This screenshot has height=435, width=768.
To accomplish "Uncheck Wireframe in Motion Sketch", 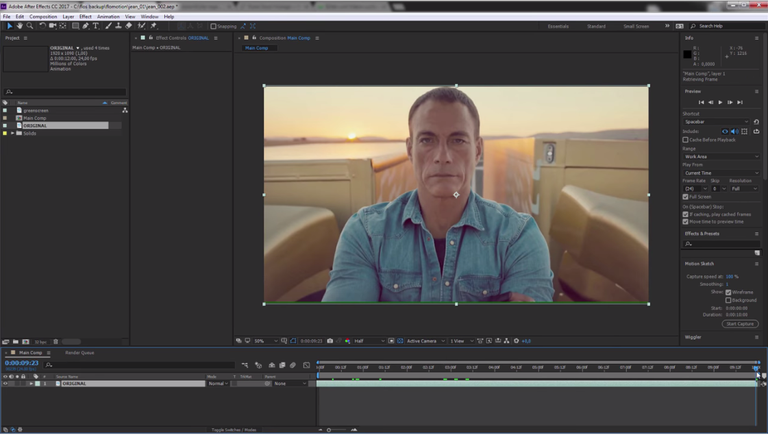I will pyautogui.click(x=728, y=292).
